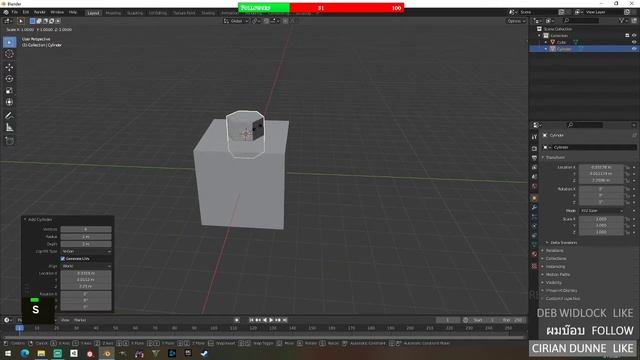Click the outliner search field
640x360 pixels.
[581, 20]
